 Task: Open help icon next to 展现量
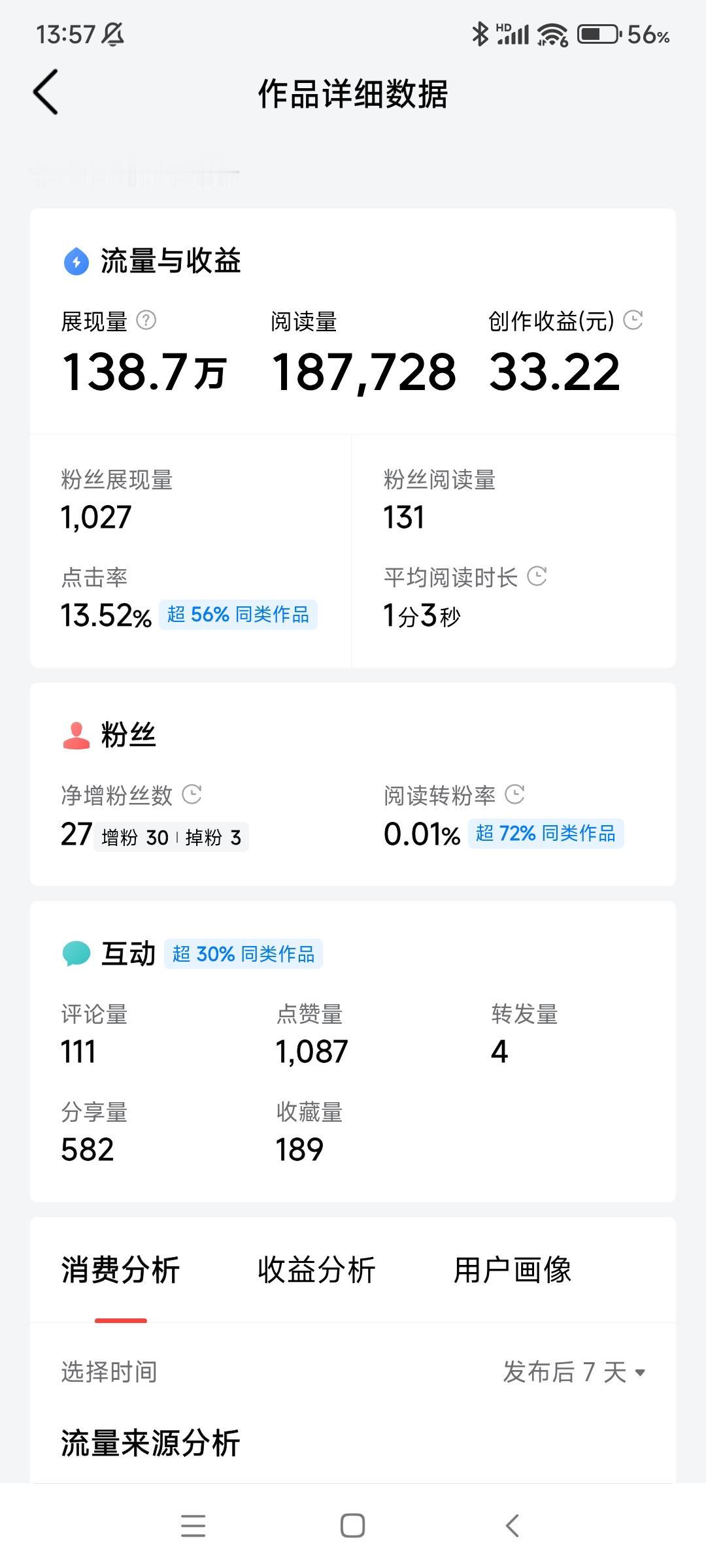pos(146,320)
